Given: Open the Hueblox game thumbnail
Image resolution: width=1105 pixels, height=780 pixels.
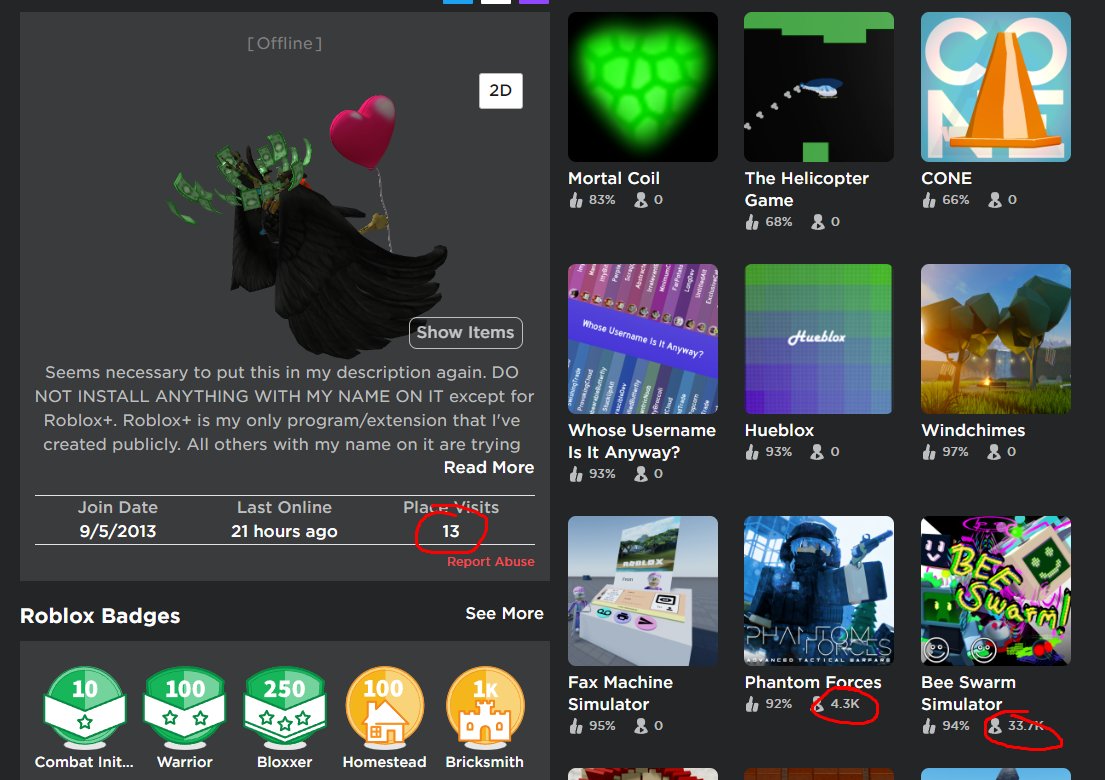Looking at the screenshot, I should (819, 339).
